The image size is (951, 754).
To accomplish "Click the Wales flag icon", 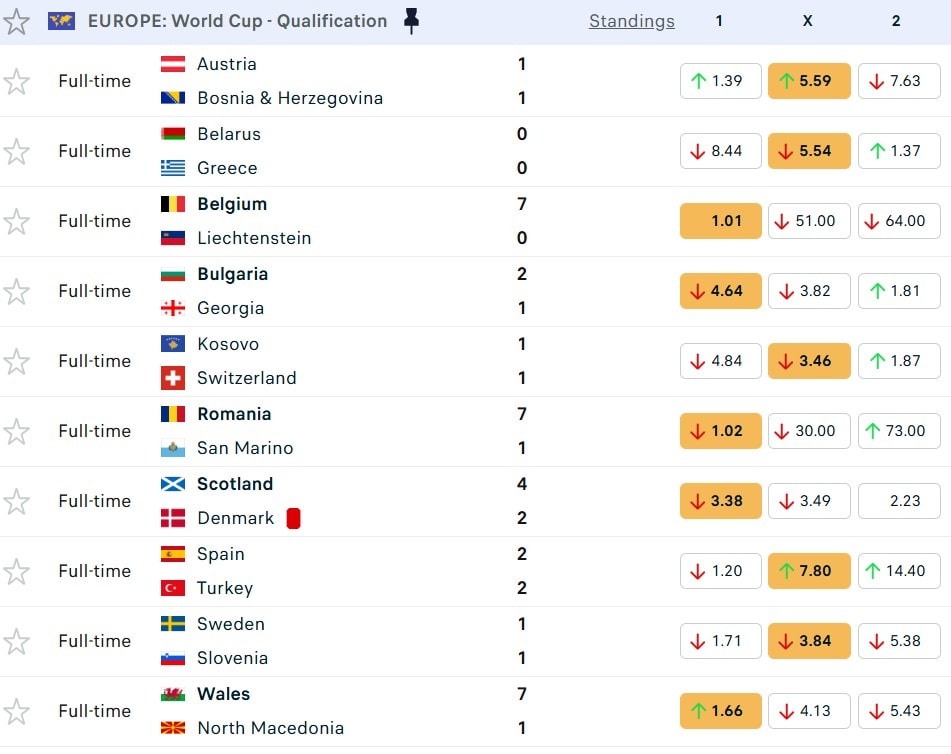I will (173, 694).
